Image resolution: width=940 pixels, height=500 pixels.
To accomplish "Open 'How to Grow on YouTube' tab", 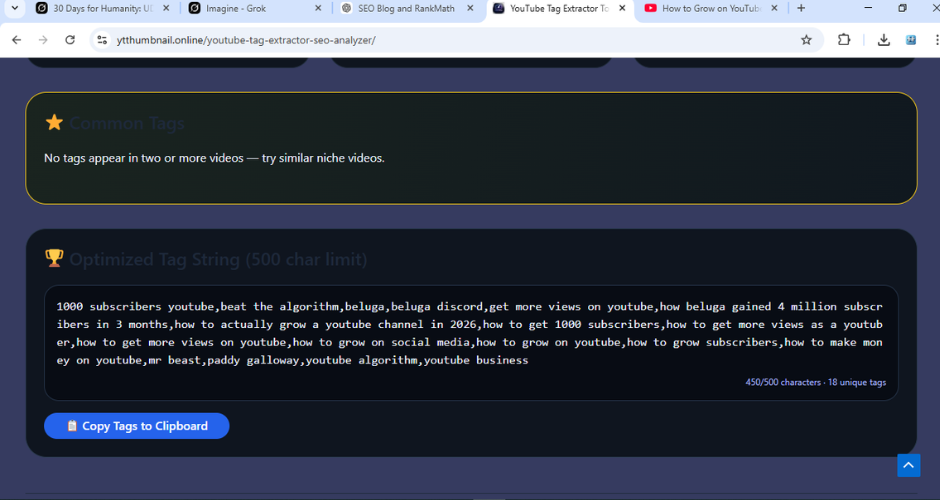I will [x=711, y=8].
